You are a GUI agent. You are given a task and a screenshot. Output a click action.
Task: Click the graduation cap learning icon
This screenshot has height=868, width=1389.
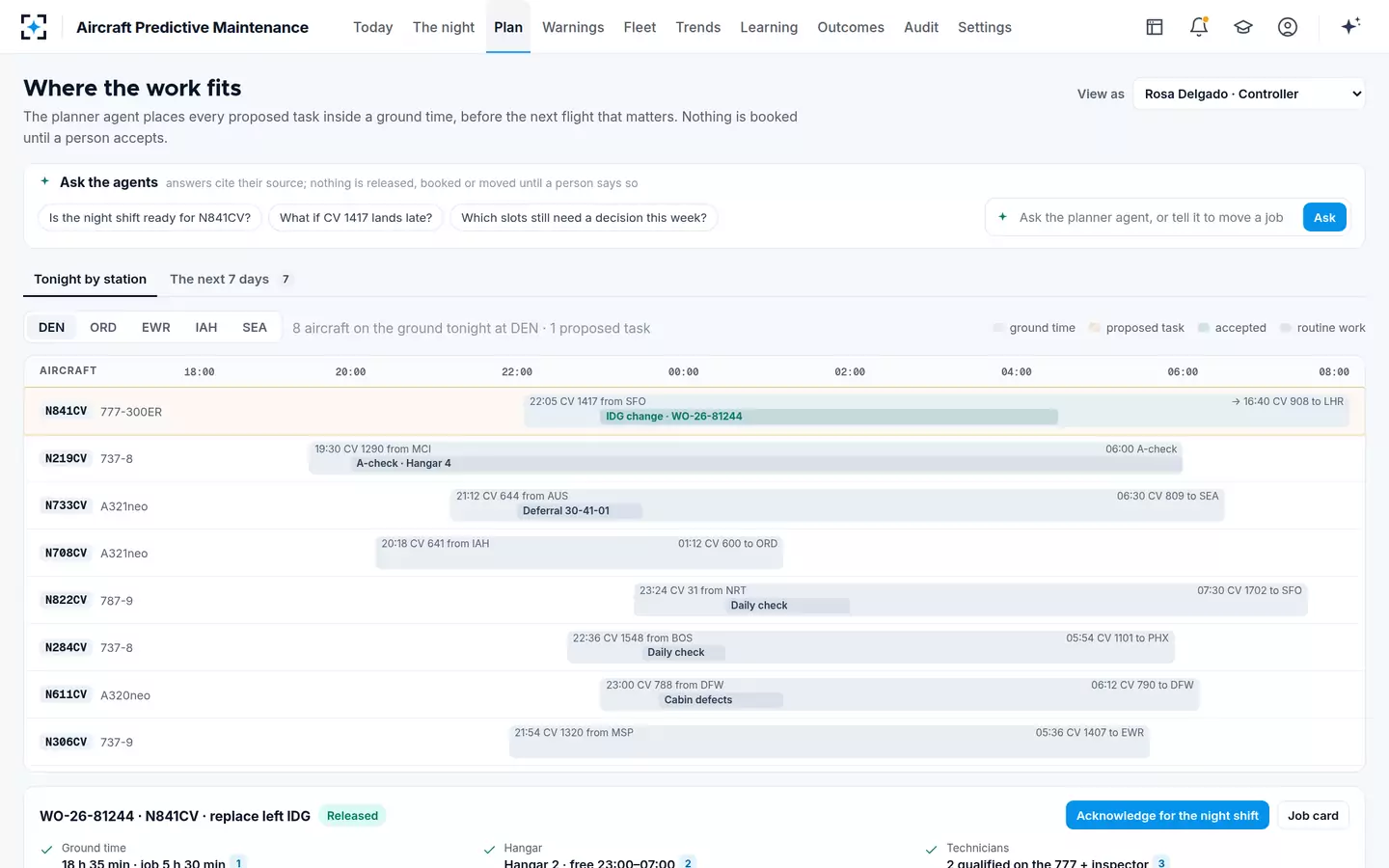(1243, 27)
